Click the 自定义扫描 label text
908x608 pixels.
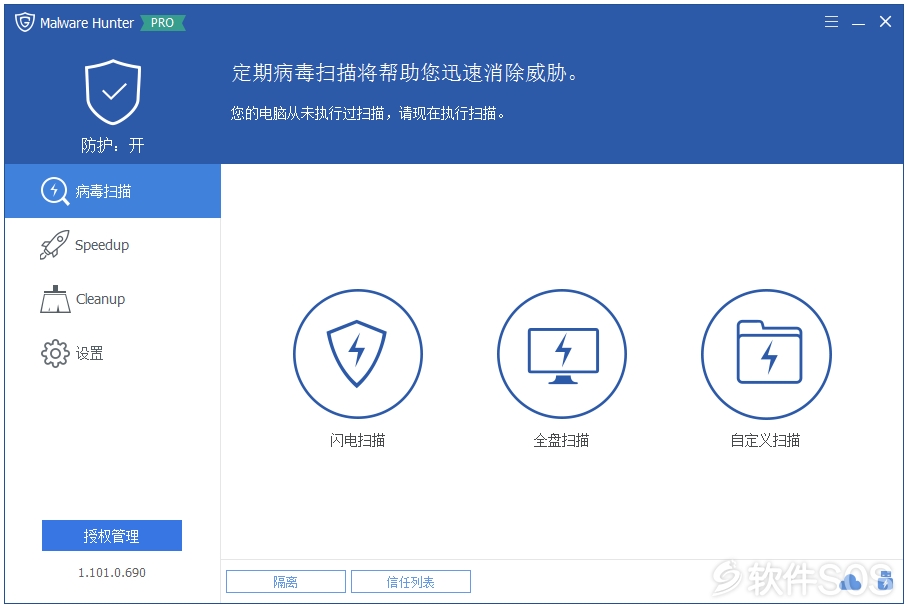[x=766, y=441]
